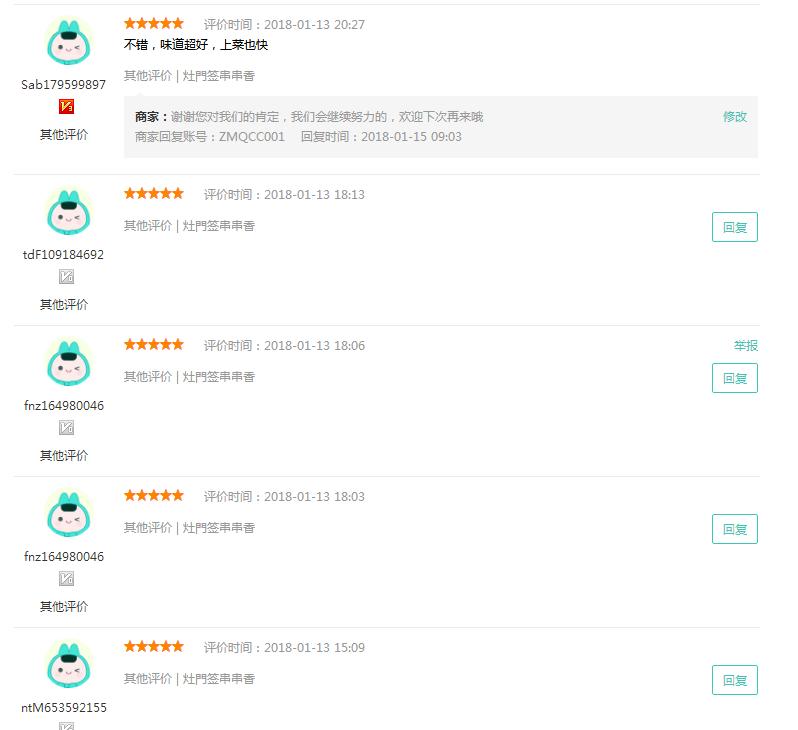
Task: Click 回复 for the 18:06 review
Action: [735, 378]
